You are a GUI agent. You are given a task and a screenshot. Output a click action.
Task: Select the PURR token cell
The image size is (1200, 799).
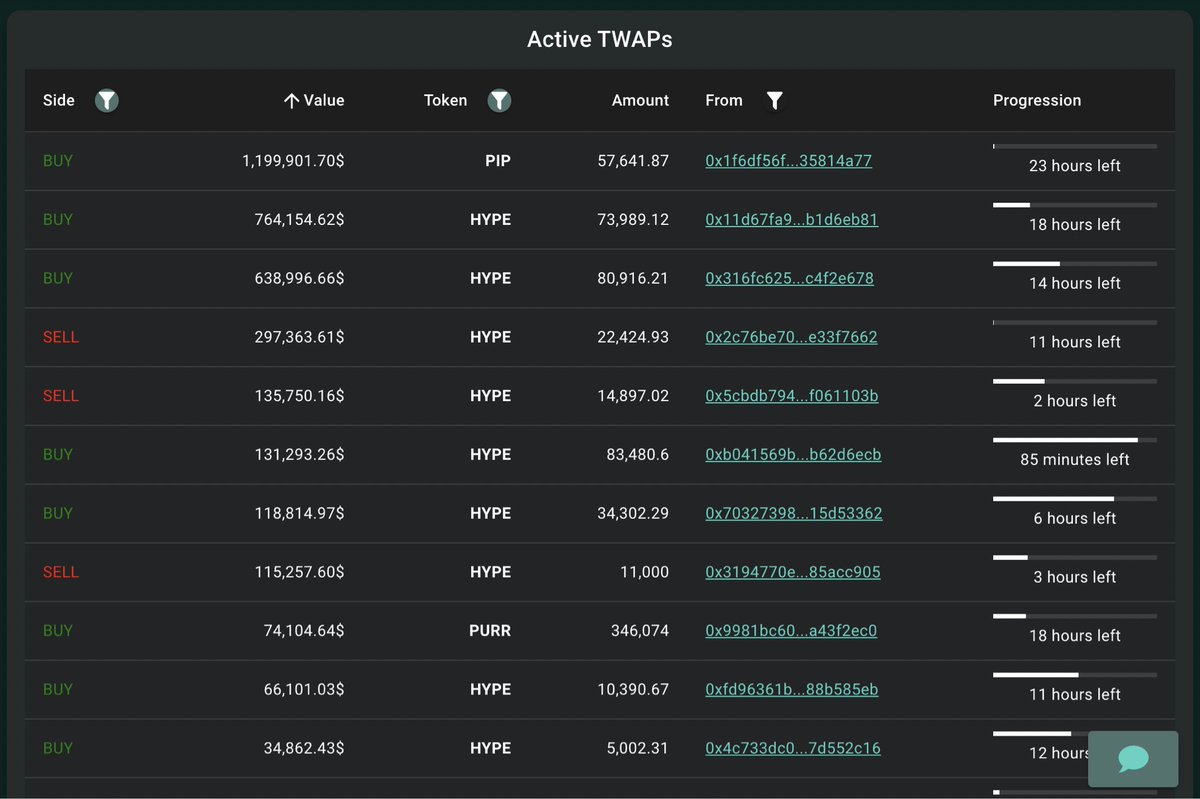tap(490, 631)
